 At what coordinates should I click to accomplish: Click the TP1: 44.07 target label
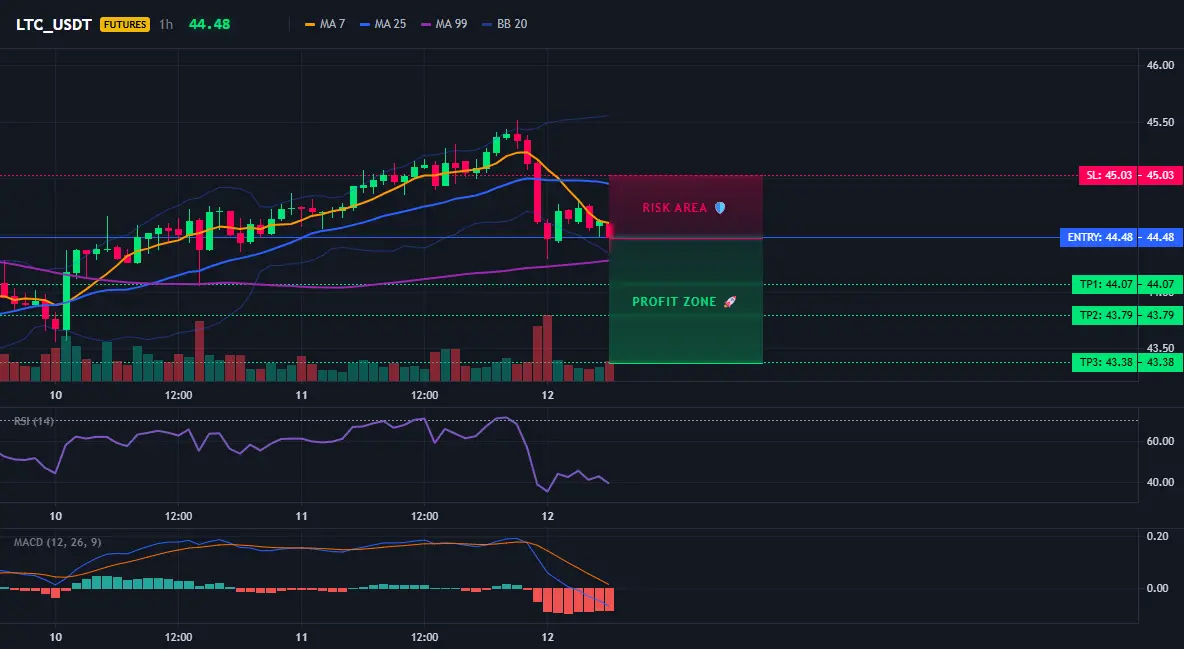click(1105, 285)
